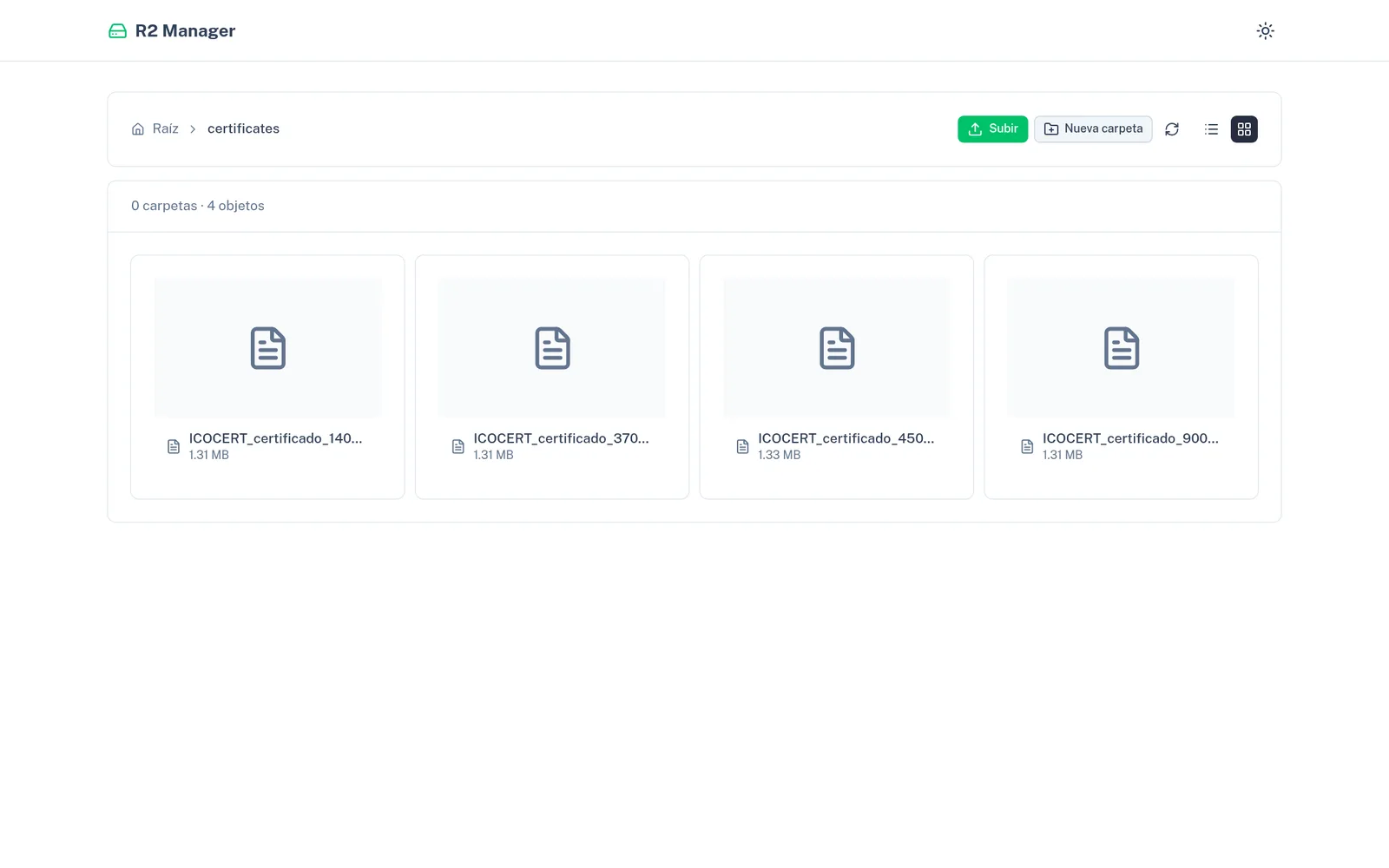Create a new folder with Nueva carpeta
1389x868 pixels.
[1093, 128]
